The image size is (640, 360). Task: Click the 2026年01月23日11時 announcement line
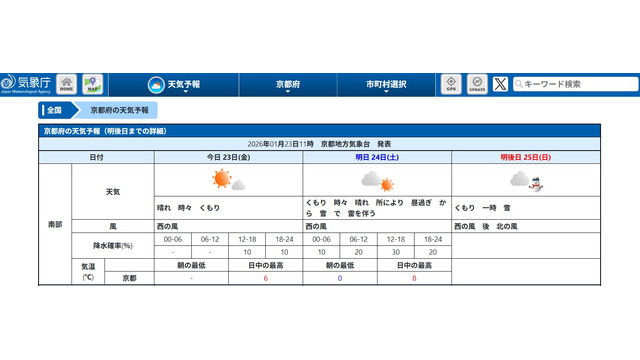coord(319,144)
